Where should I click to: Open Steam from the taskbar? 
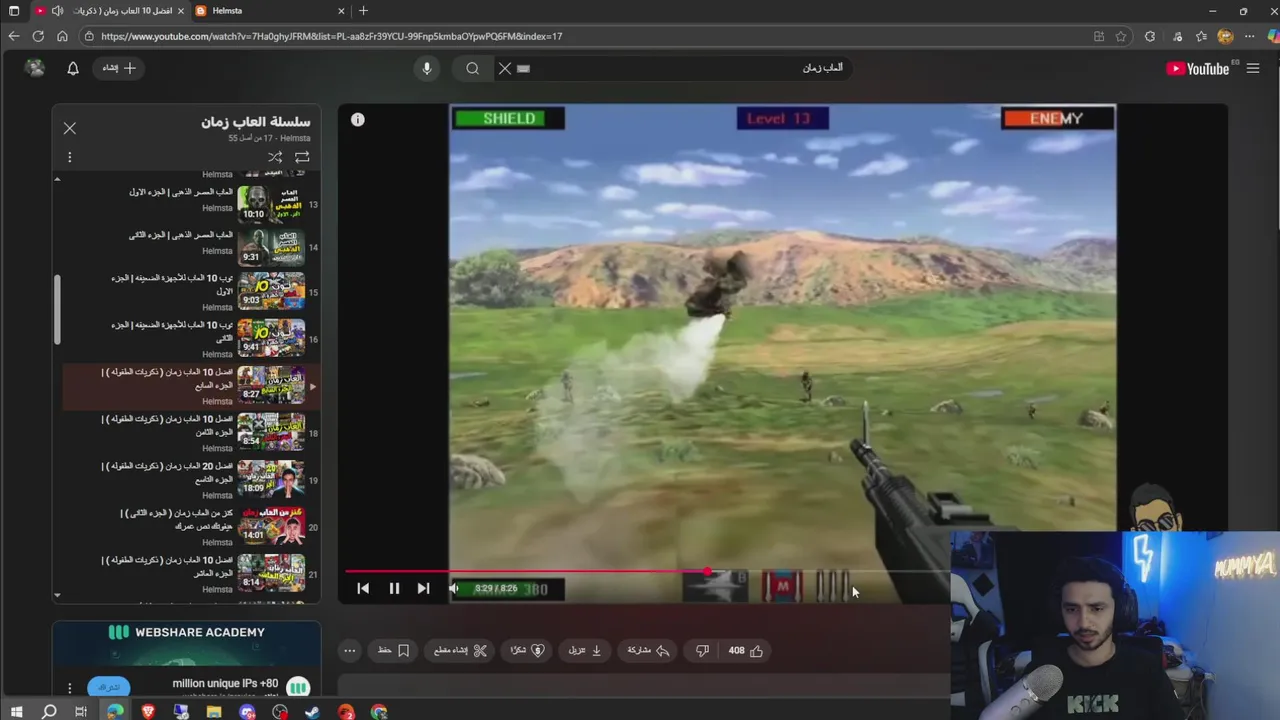coord(312,712)
